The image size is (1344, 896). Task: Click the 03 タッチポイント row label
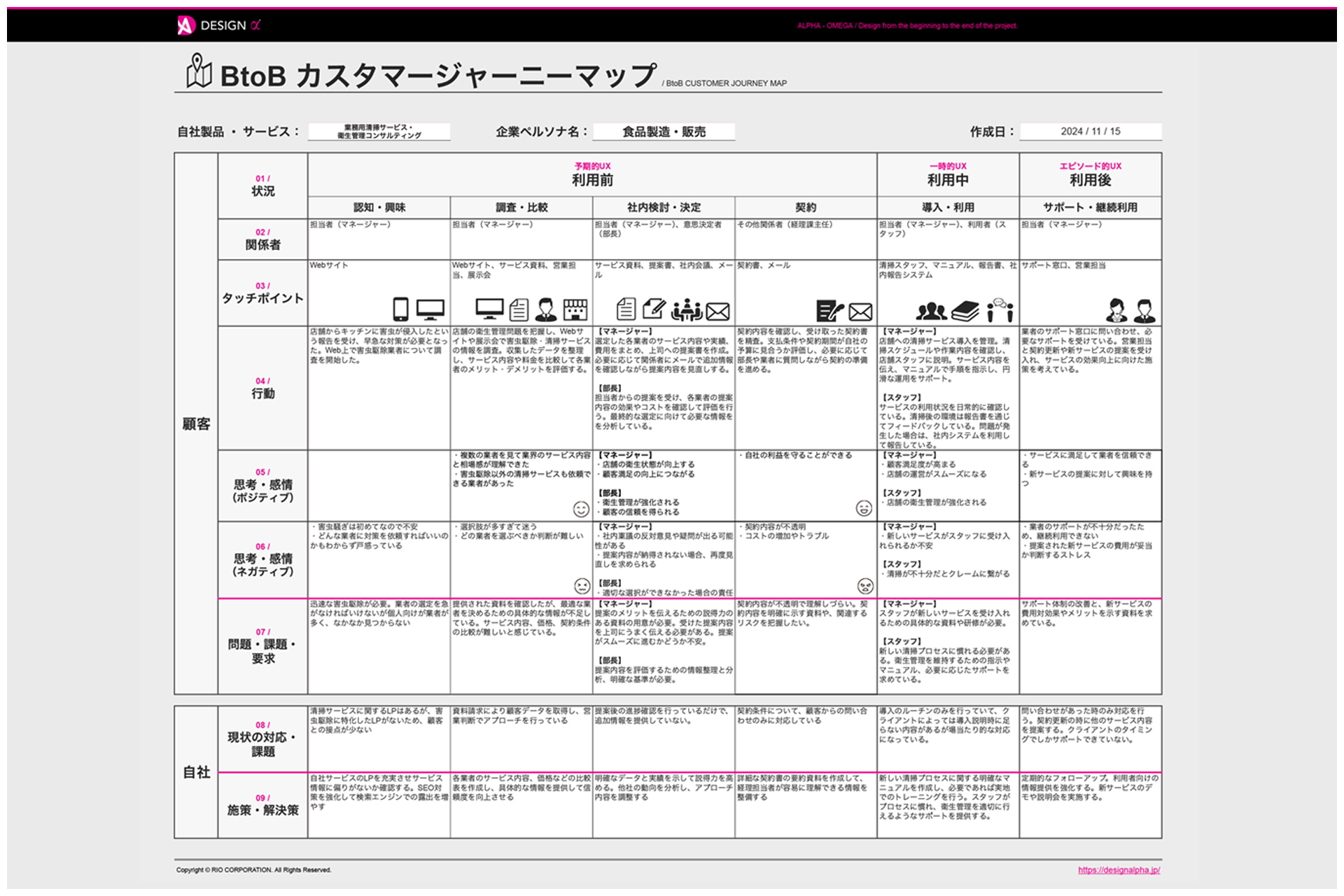click(262, 293)
